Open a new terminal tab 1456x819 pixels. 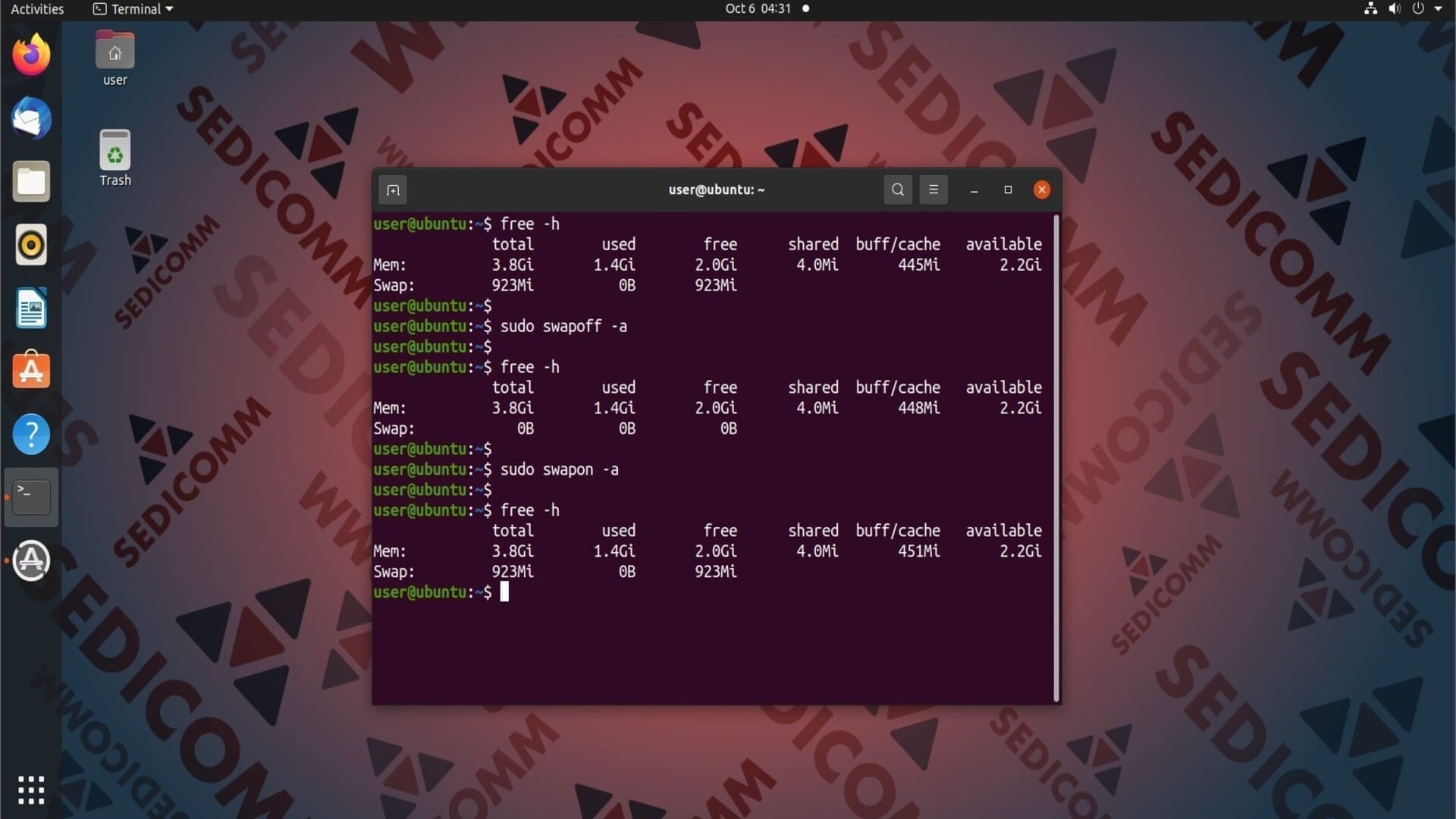click(393, 190)
